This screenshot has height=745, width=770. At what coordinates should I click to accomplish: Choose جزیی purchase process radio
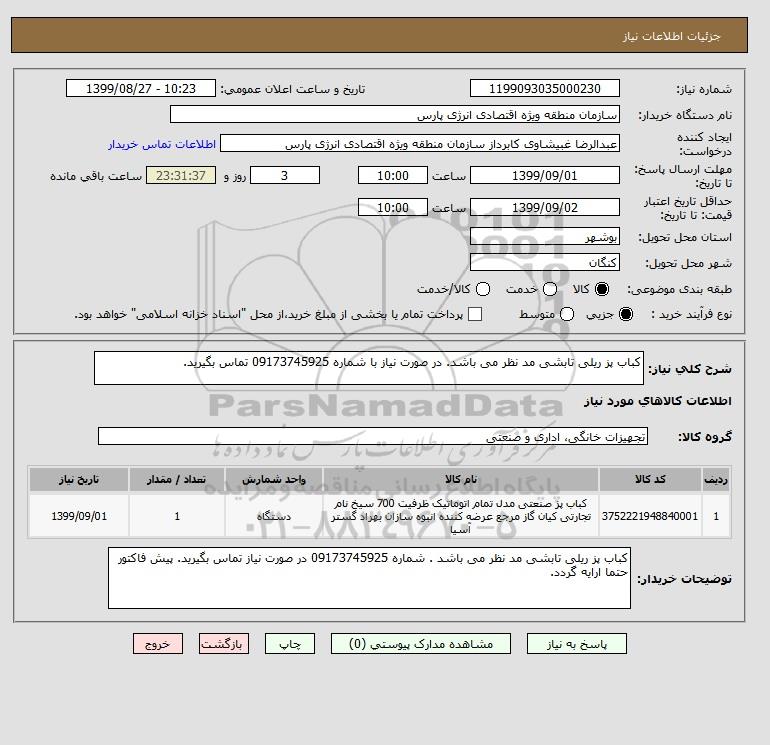point(626,314)
